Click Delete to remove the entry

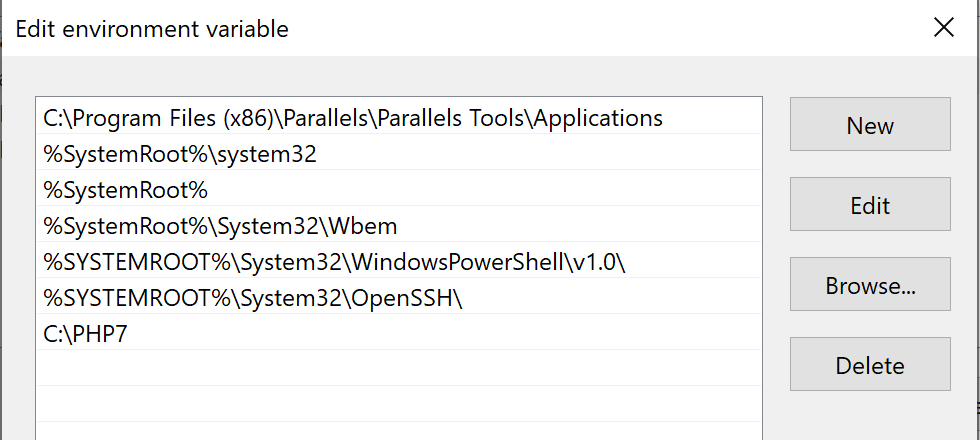tap(869, 365)
